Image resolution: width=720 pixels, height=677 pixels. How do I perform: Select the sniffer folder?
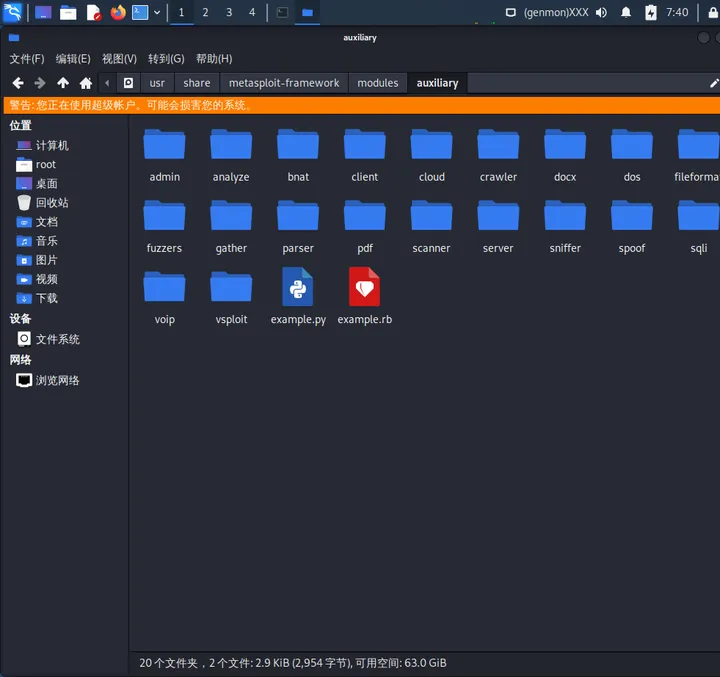[565, 226]
